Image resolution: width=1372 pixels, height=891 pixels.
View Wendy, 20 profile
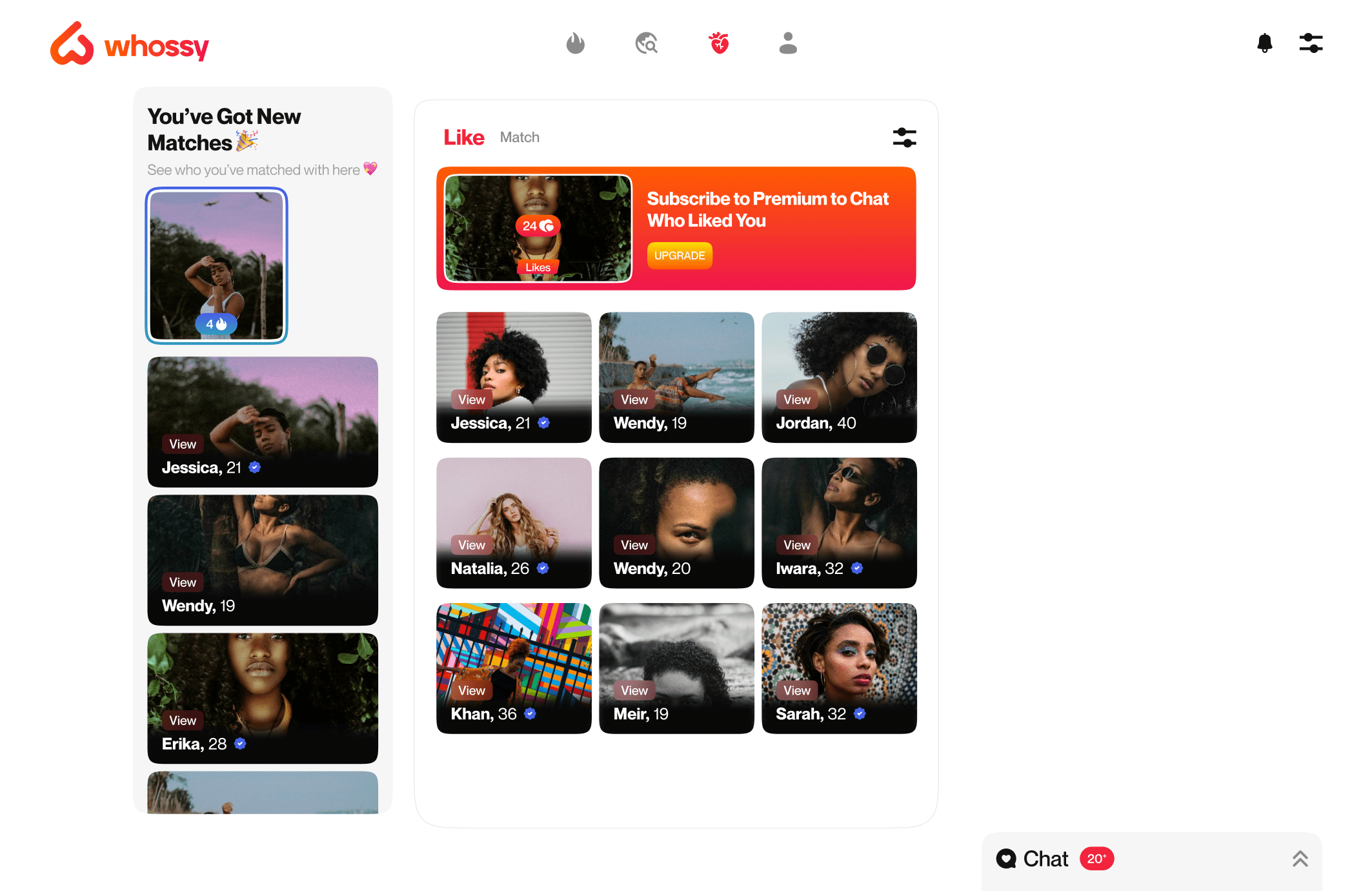(x=634, y=545)
